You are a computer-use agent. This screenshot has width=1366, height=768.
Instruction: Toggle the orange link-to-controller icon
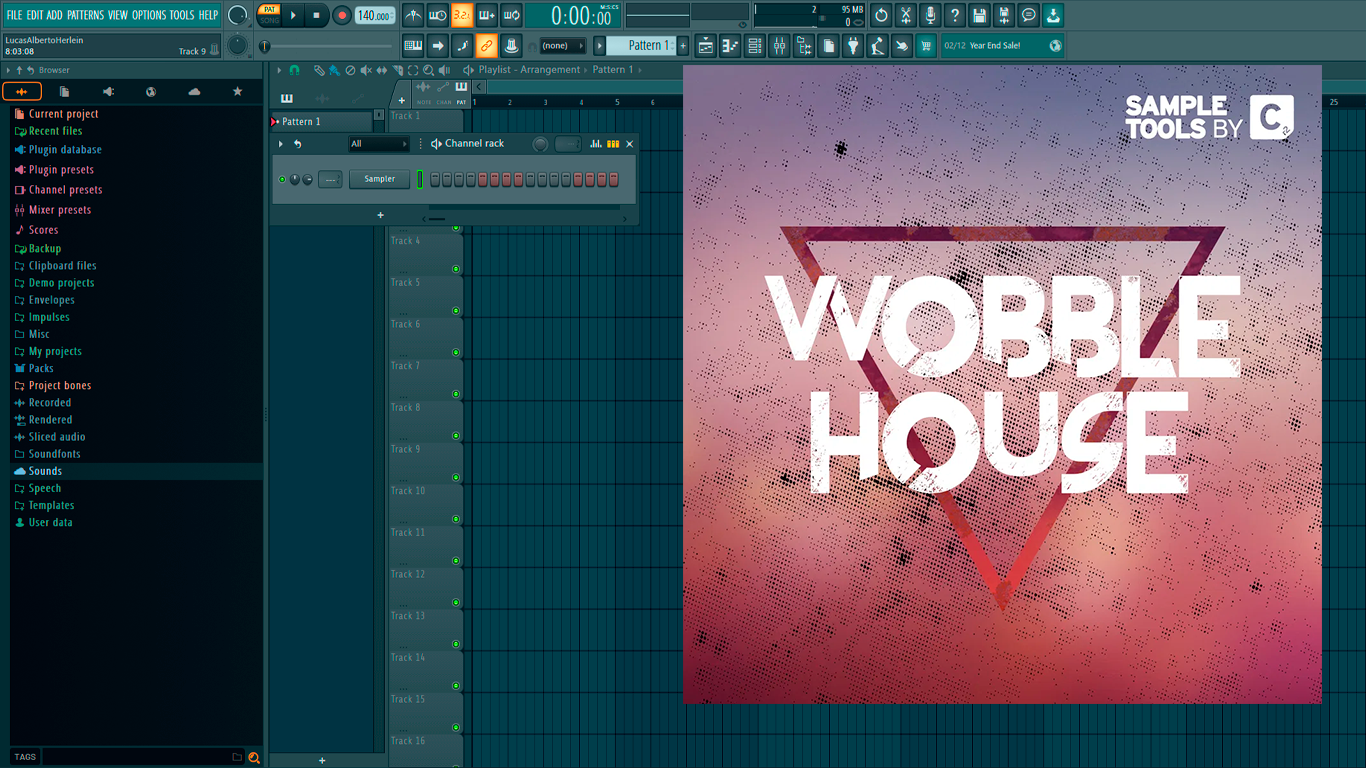pos(486,46)
